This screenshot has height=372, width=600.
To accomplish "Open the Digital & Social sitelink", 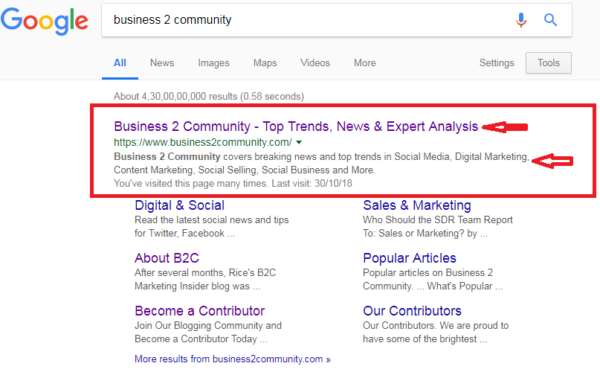I will pyautogui.click(x=179, y=206).
